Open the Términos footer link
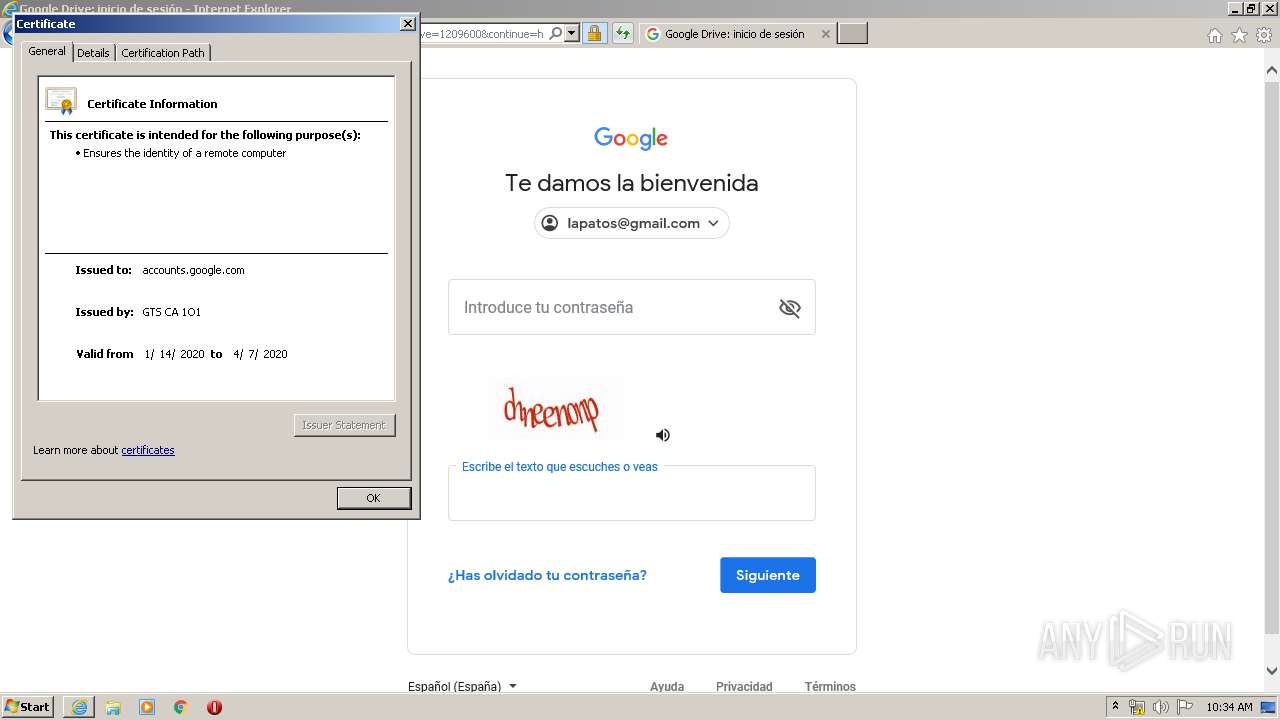 coord(830,687)
